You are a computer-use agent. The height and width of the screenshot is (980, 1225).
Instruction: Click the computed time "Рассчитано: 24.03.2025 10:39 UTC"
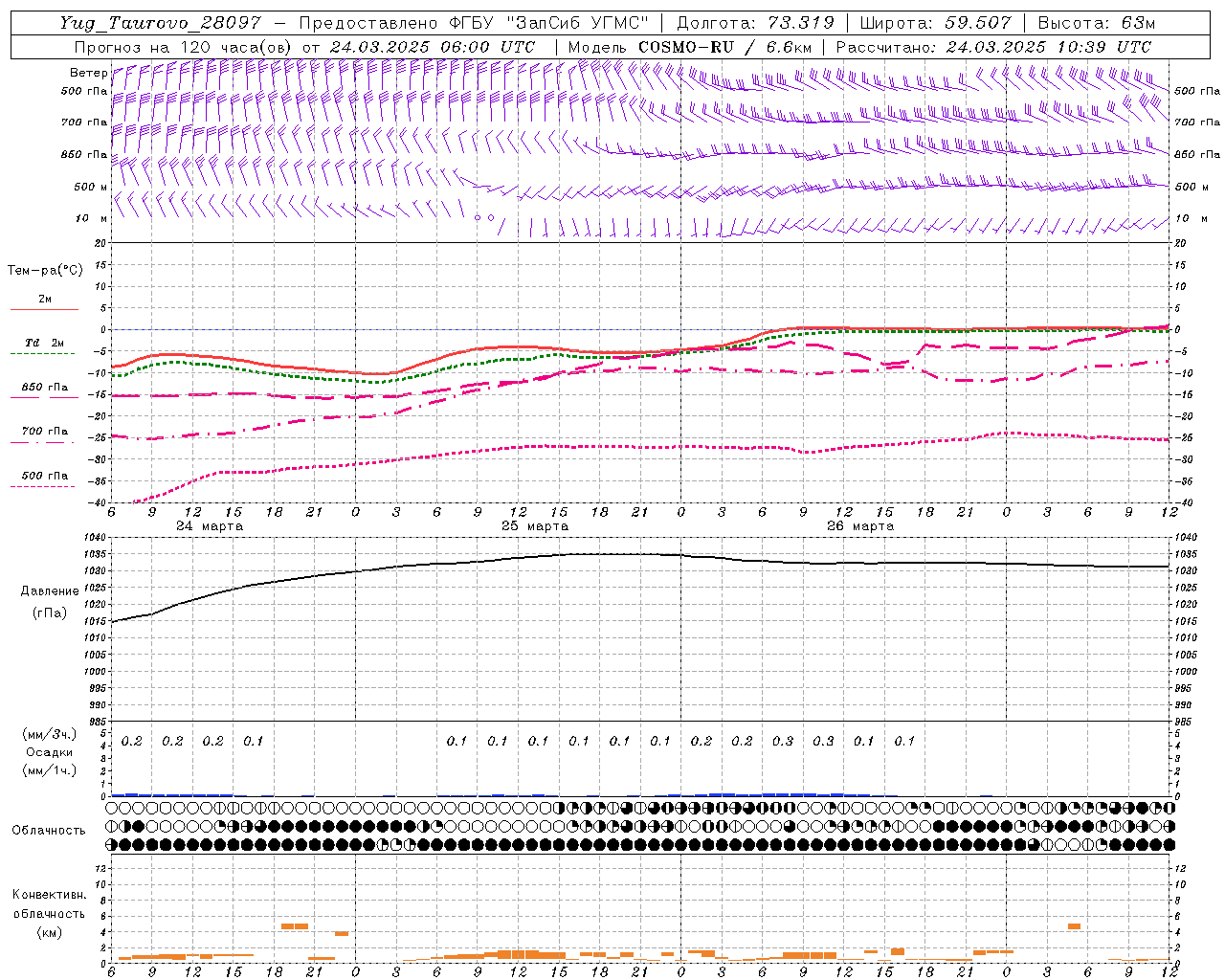(993, 47)
